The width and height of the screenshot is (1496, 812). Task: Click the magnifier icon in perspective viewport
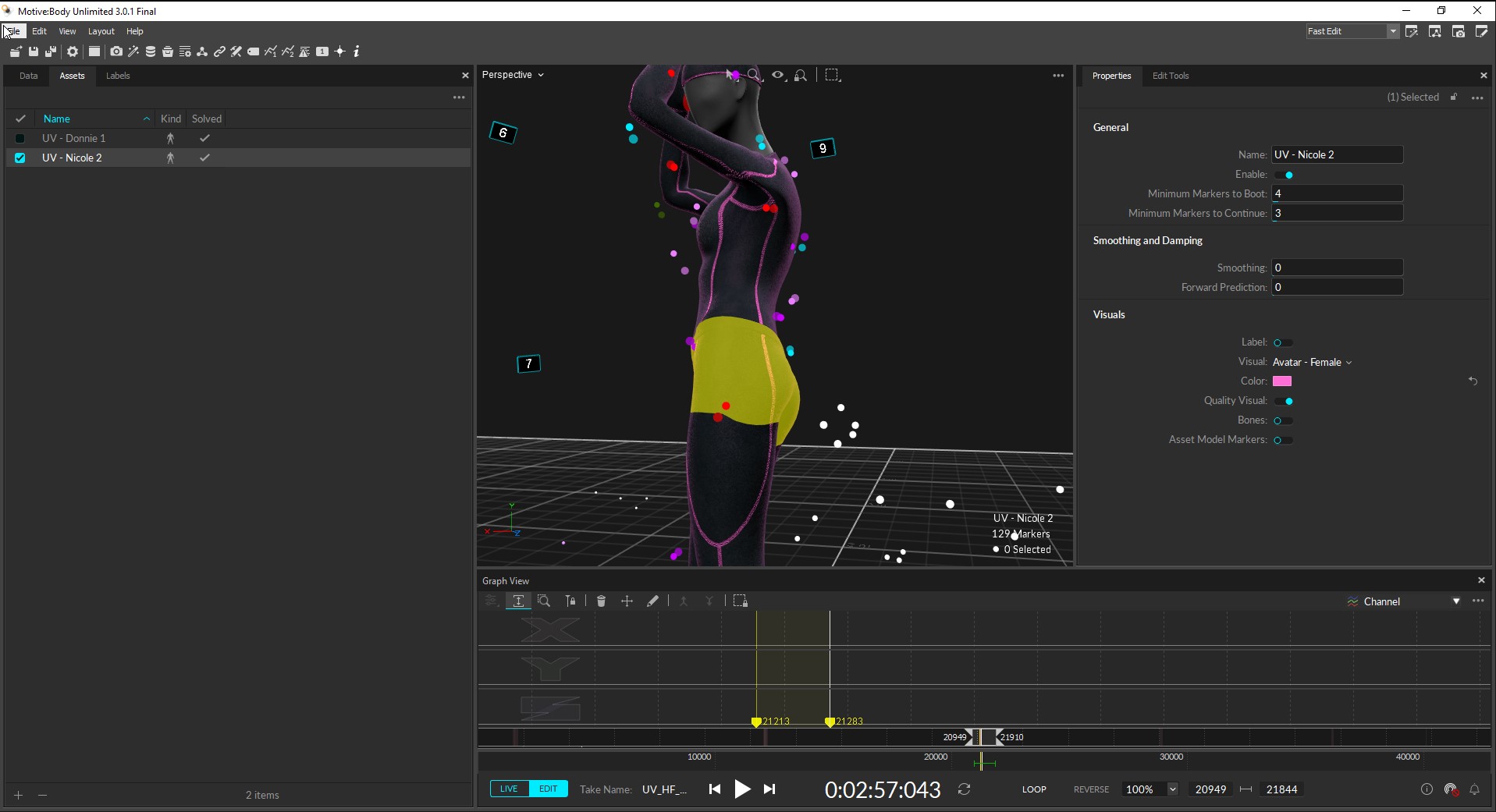click(x=754, y=75)
